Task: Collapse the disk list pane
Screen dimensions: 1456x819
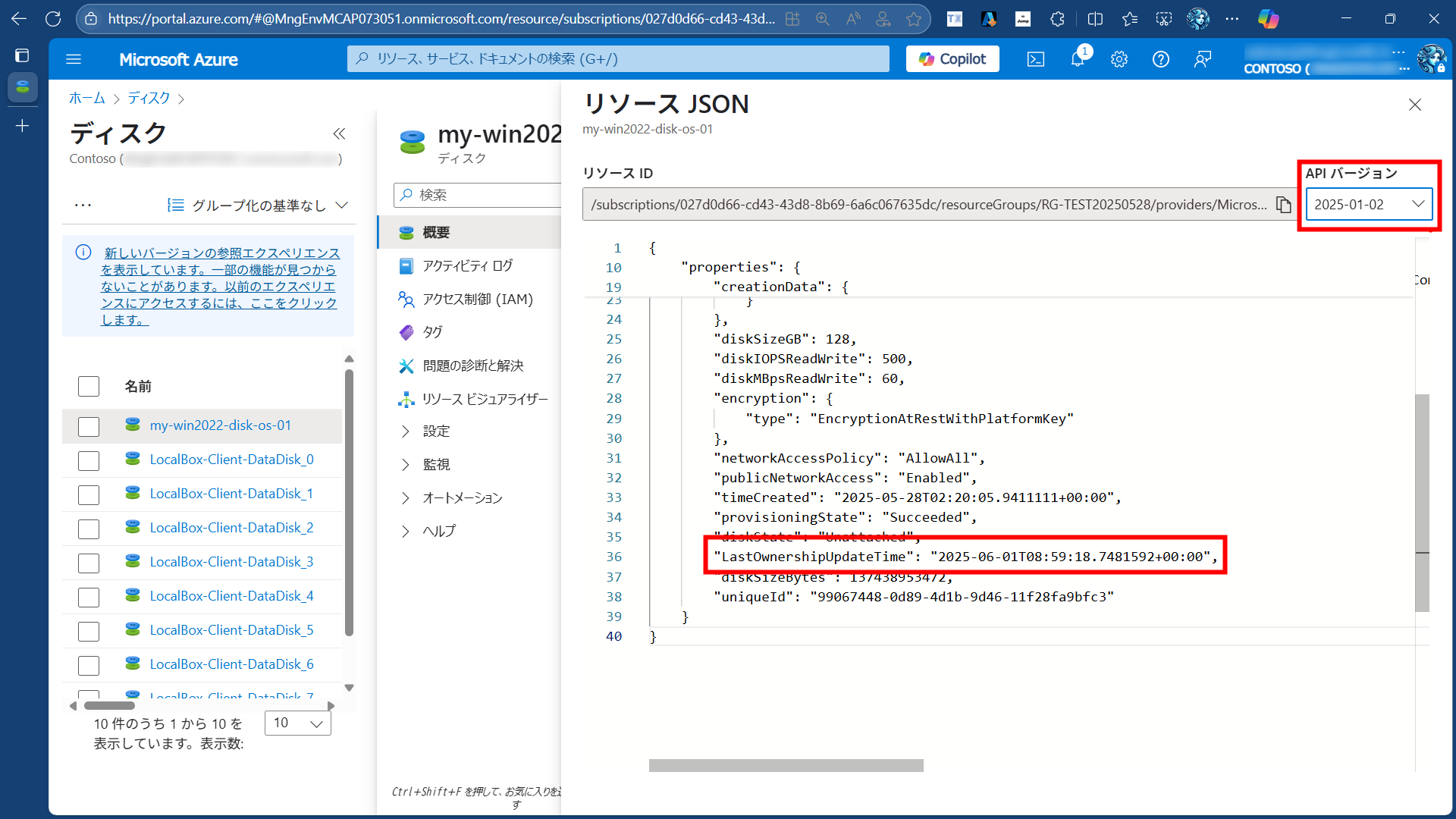Action: coord(339,134)
